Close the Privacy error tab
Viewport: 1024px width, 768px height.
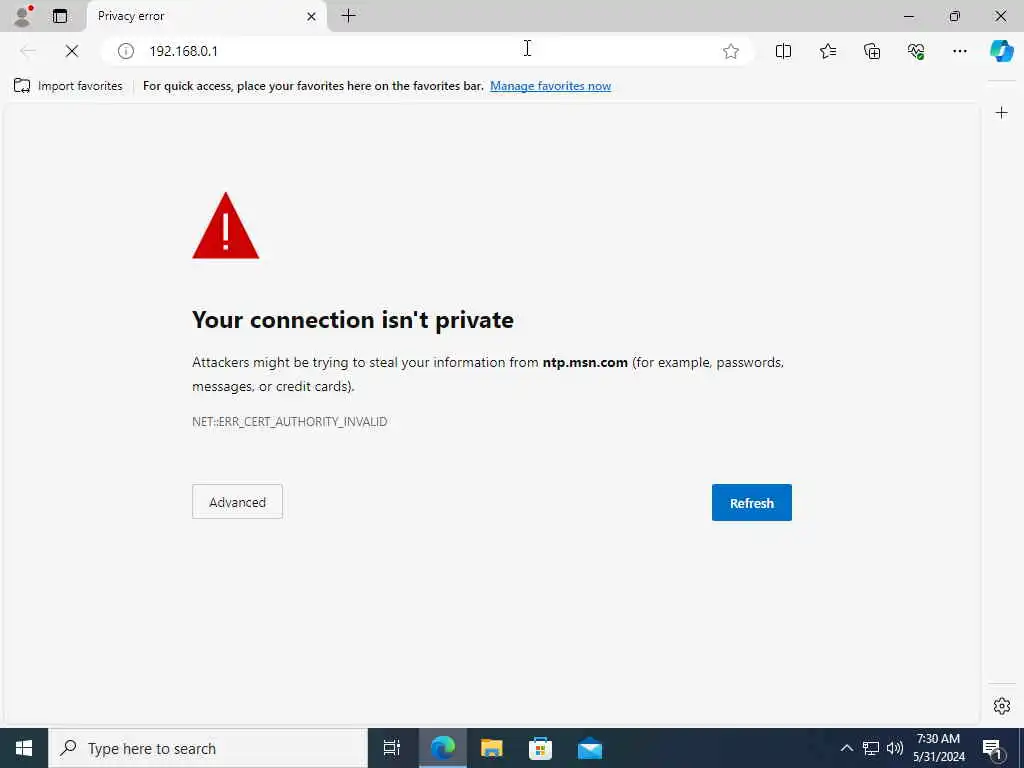tap(312, 16)
